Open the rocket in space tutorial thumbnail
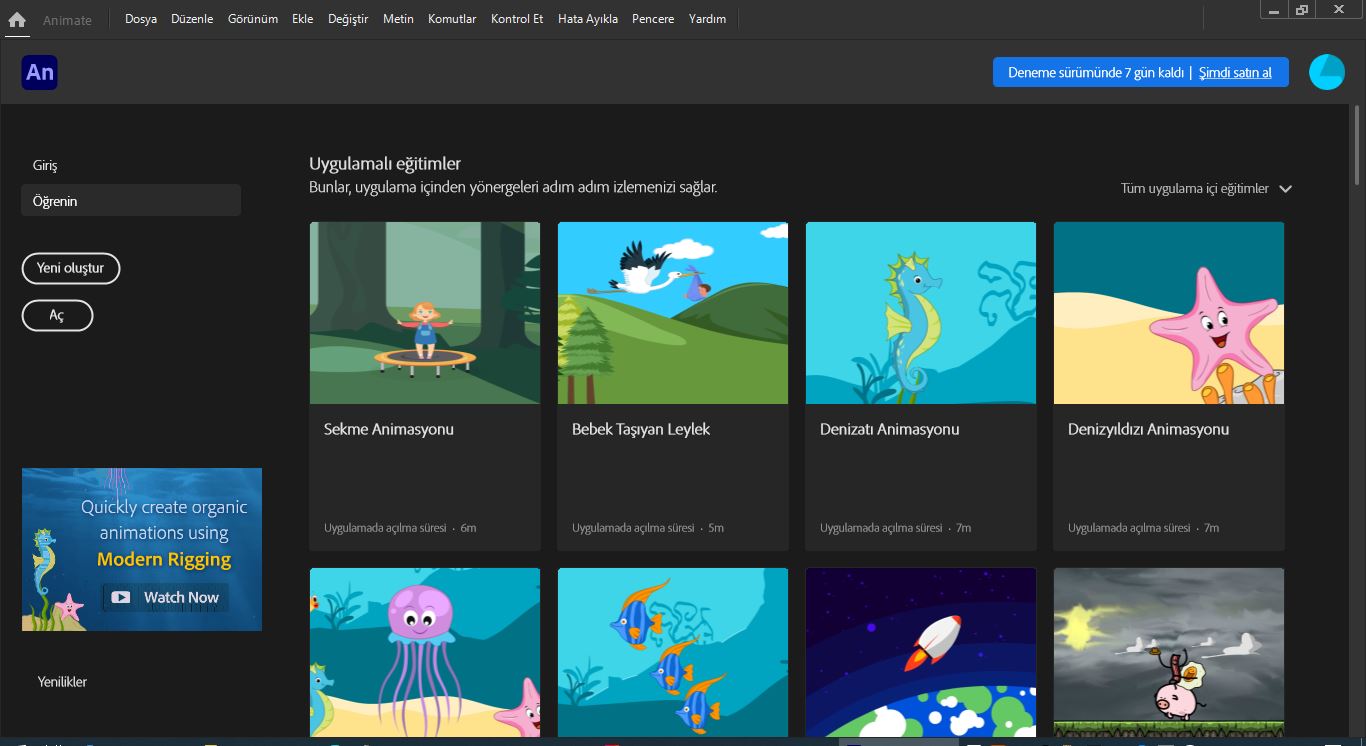 921,653
